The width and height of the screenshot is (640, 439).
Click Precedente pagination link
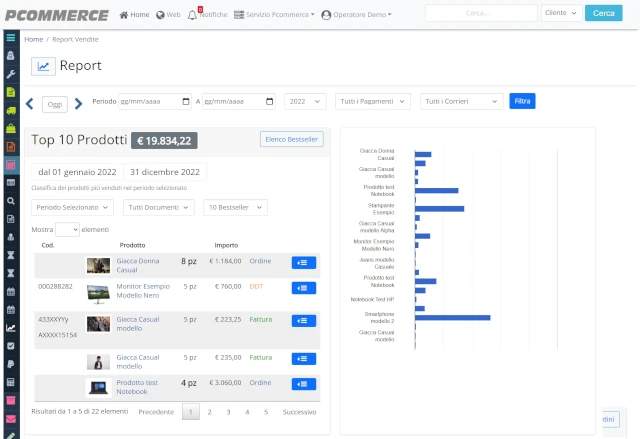click(x=156, y=412)
